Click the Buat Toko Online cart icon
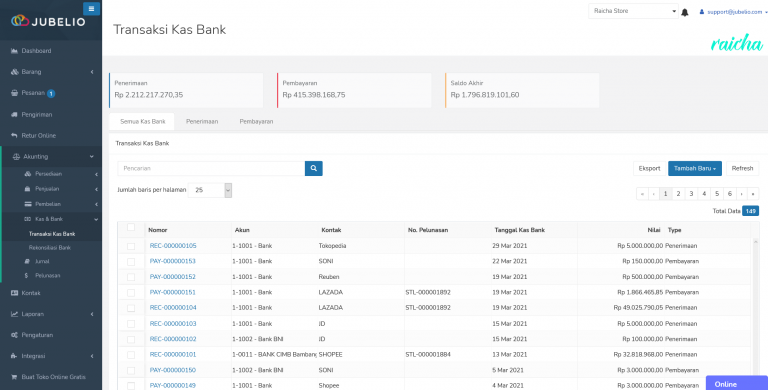Screen dimensions: 768x390 pos(14,377)
